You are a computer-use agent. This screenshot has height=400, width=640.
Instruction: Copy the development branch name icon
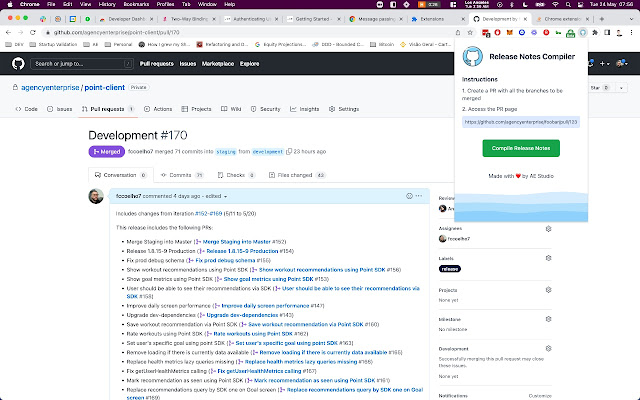(291, 152)
